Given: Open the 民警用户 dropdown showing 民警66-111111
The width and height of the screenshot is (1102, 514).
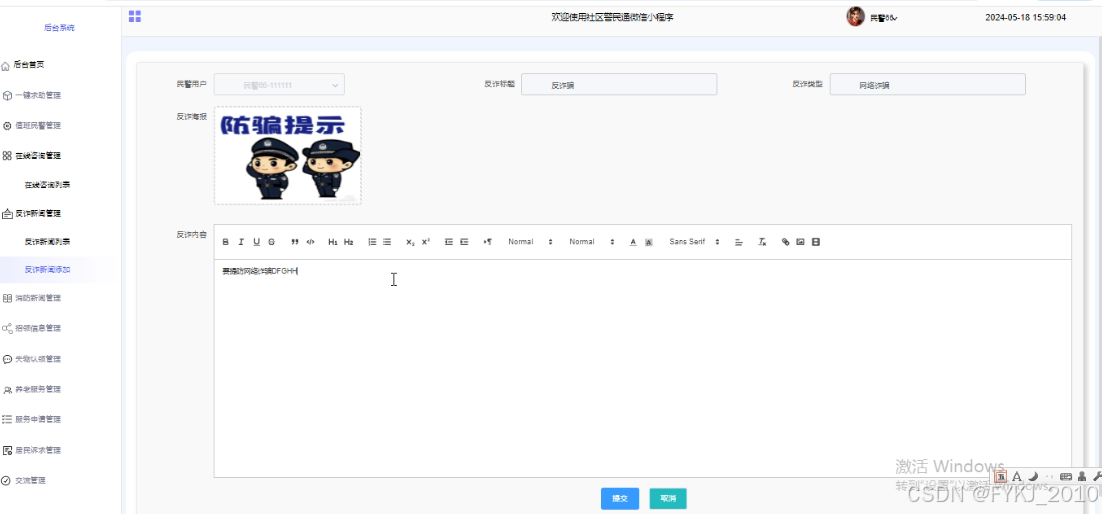Looking at the screenshot, I should click(279, 84).
